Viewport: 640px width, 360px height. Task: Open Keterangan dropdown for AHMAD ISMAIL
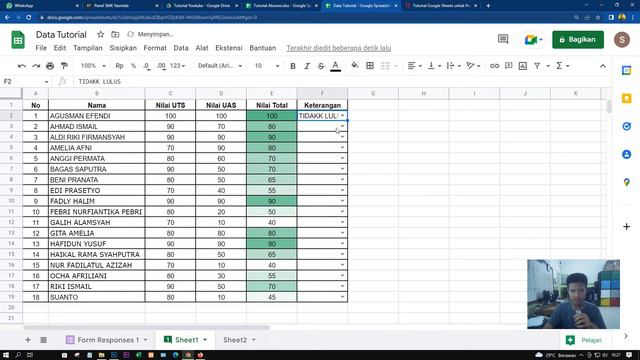click(342, 126)
